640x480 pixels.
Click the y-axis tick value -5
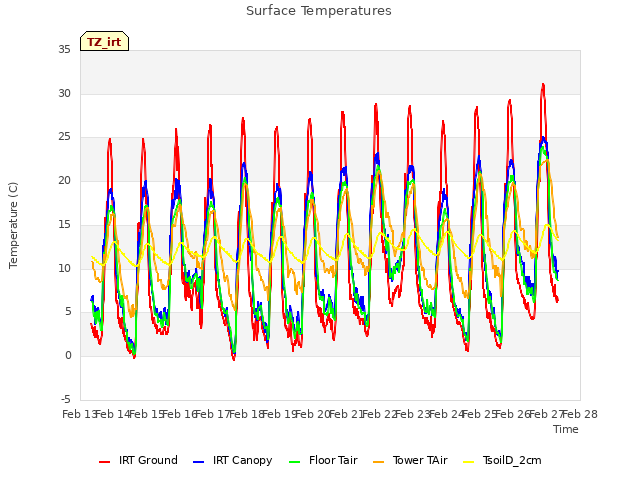tap(66, 399)
